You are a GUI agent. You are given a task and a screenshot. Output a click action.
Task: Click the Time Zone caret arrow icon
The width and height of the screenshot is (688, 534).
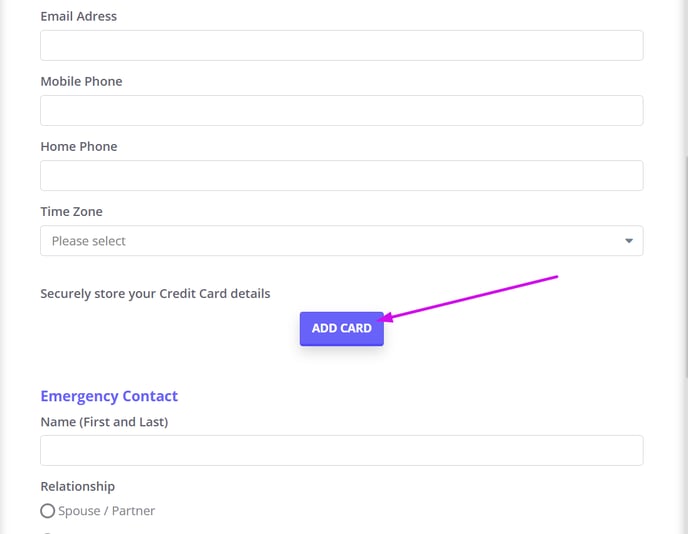629,241
